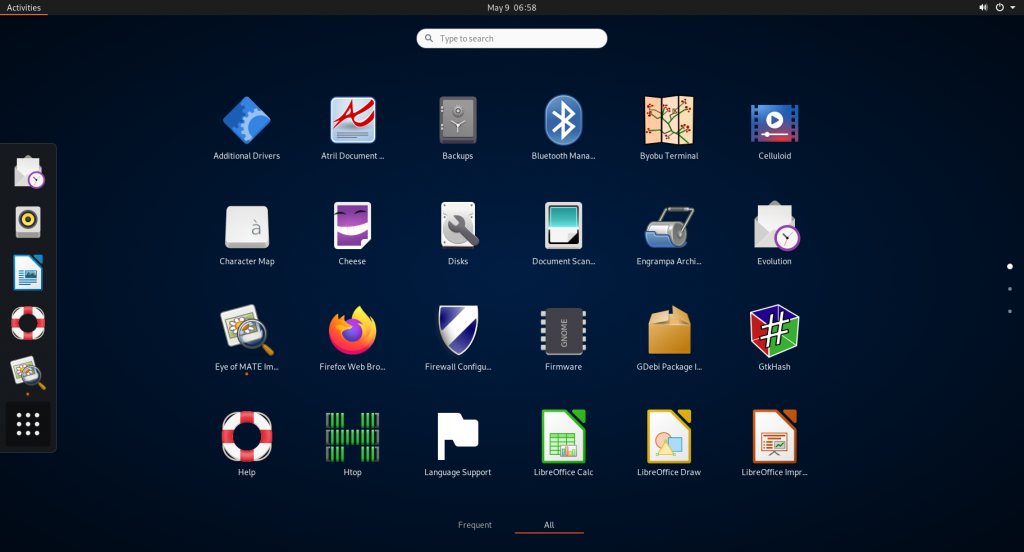The width and height of the screenshot is (1024, 552).
Task: Launch GtkHash
Action: (x=775, y=338)
